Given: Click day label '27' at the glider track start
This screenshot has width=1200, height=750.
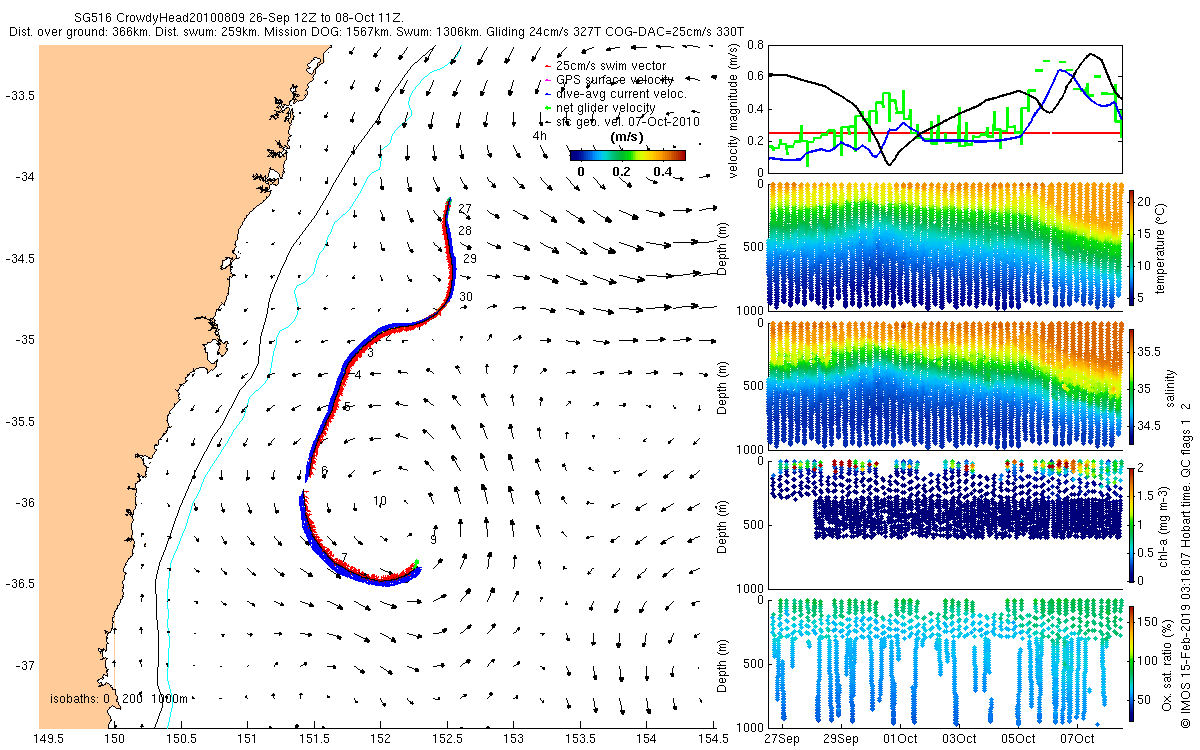Looking at the screenshot, I should [x=465, y=210].
